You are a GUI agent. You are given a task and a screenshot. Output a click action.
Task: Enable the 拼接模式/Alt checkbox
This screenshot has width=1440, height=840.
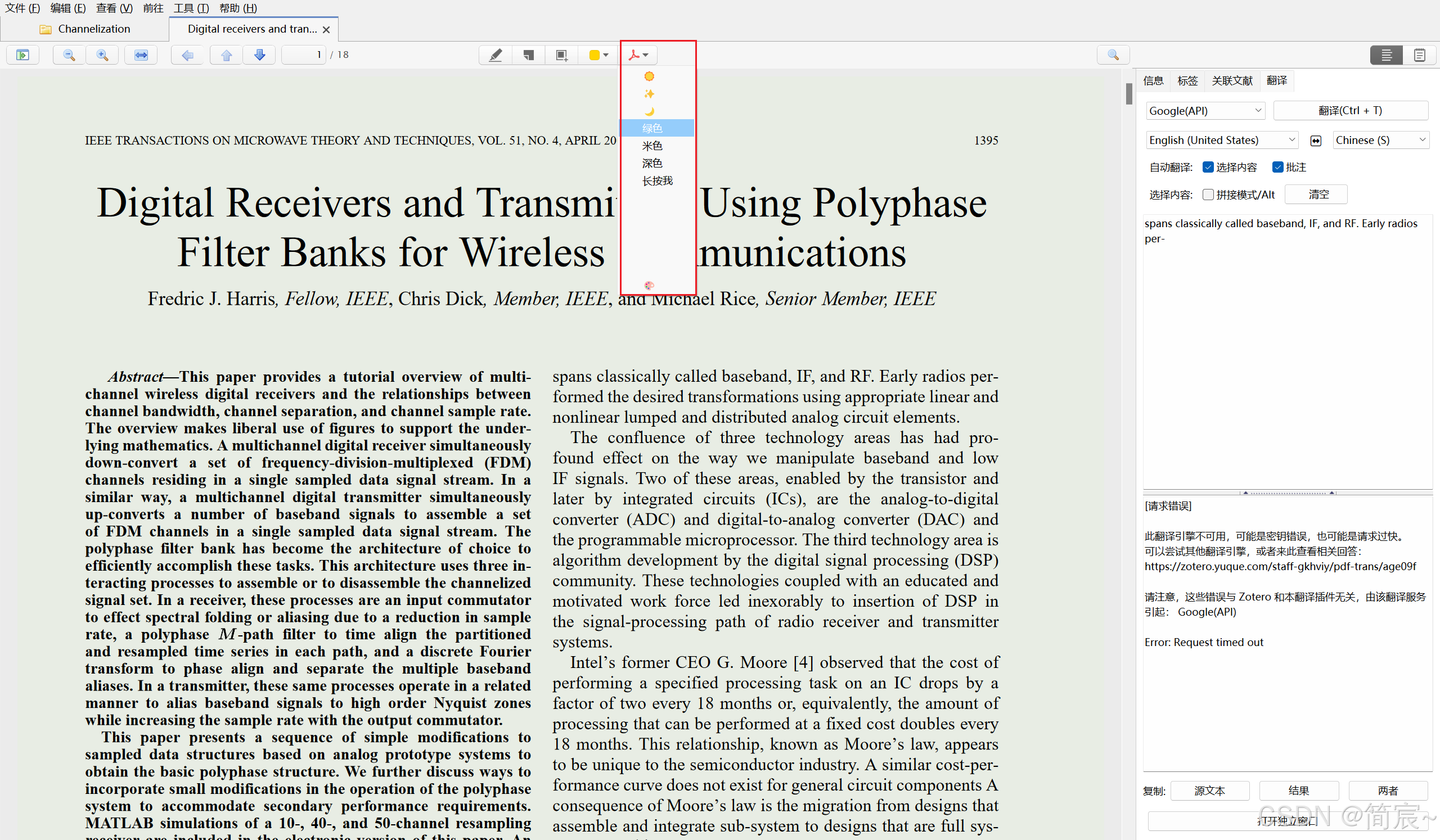1208,195
